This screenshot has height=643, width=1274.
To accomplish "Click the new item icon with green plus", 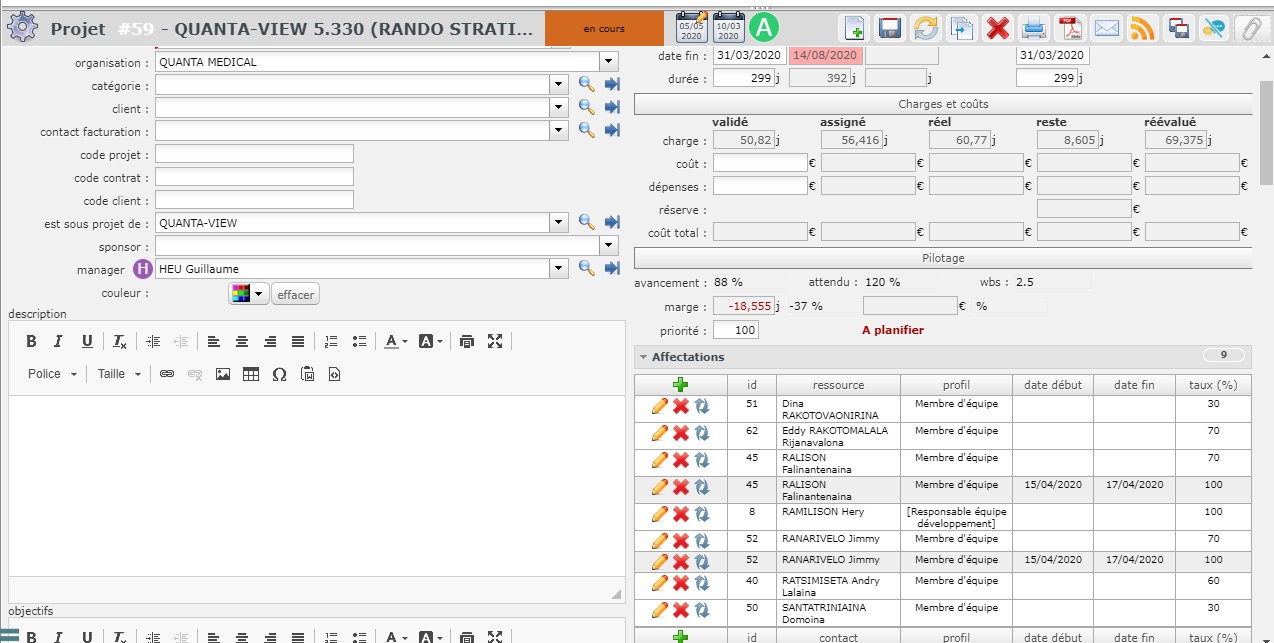I will (x=854, y=28).
